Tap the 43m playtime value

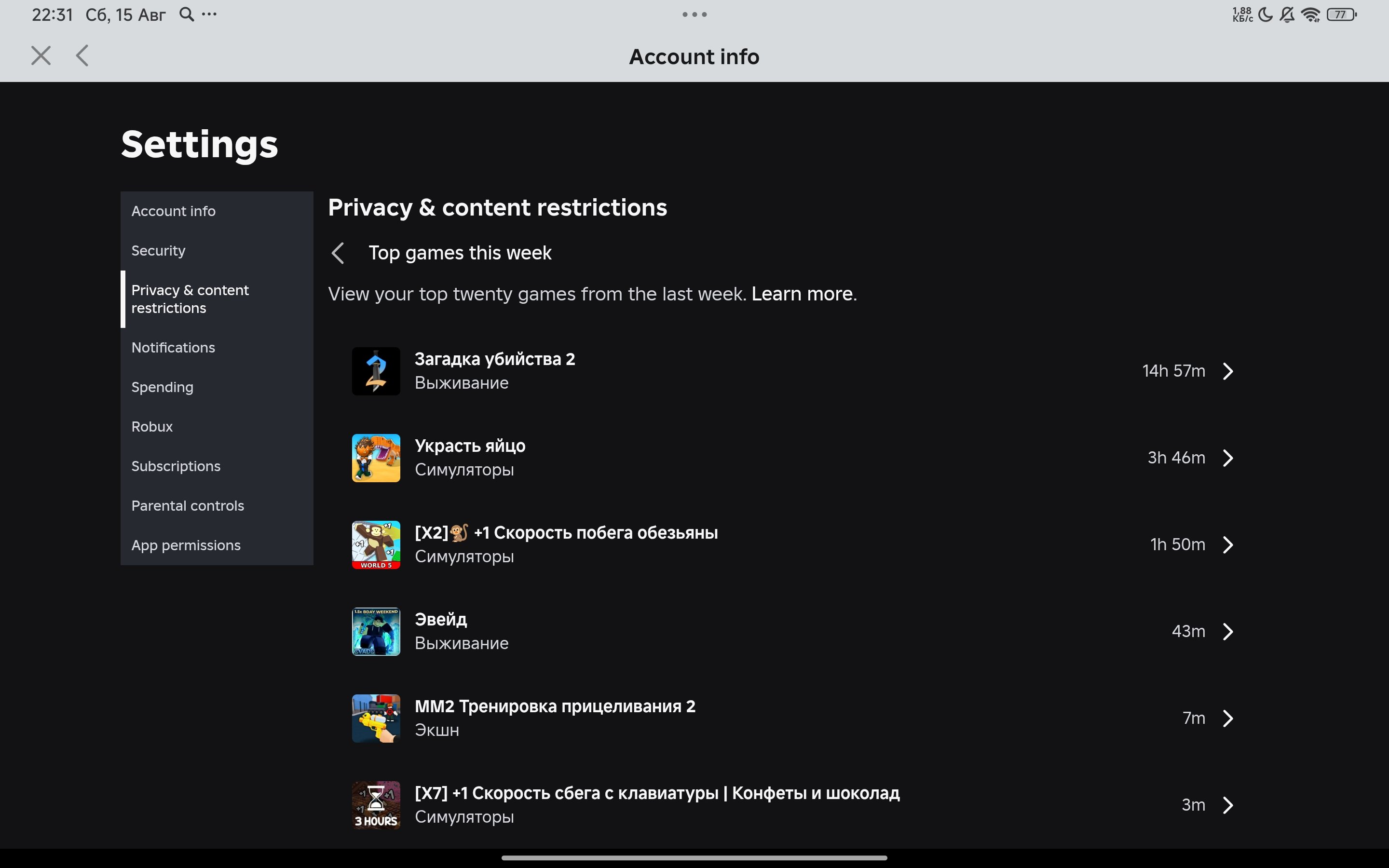[1188, 632]
